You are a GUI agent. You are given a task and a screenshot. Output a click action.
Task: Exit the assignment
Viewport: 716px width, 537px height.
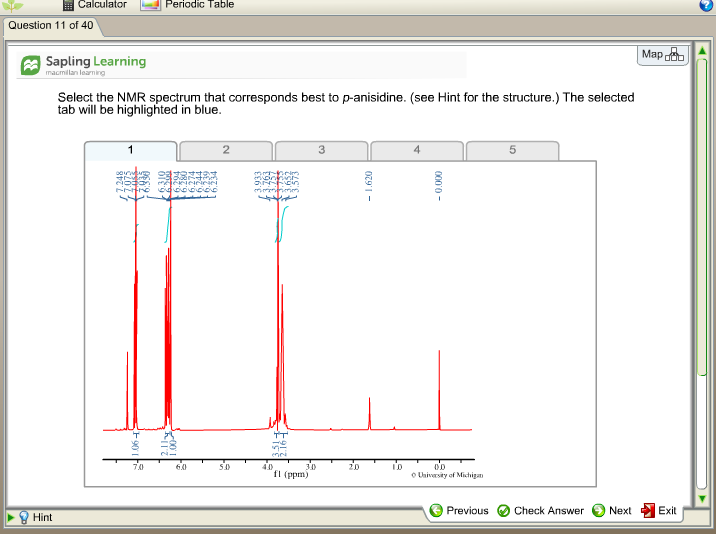(x=659, y=511)
